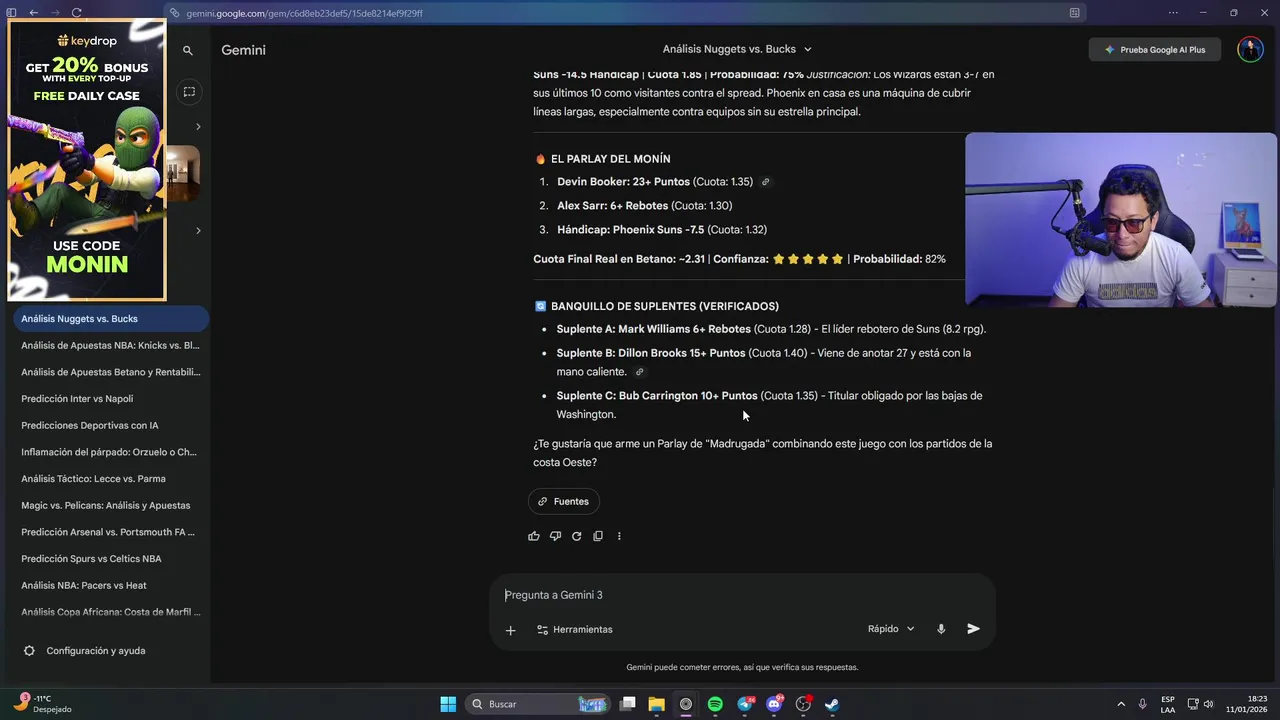1280x720 pixels.
Task: Open chat Análisis de Apuestas NBA: Knicks
Action: pyautogui.click(x=110, y=346)
